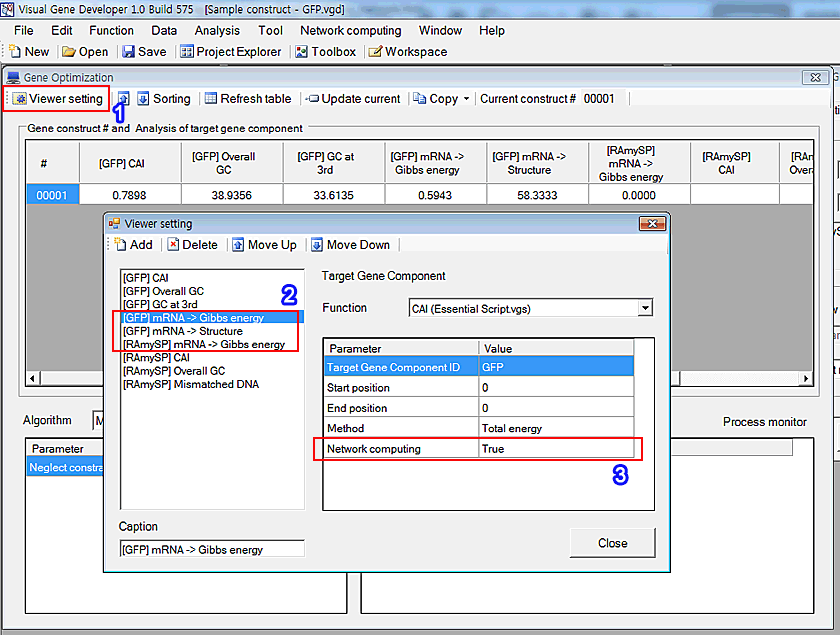This screenshot has width=840, height=635.
Task: Open the Toolbox
Action: tap(326, 51)
